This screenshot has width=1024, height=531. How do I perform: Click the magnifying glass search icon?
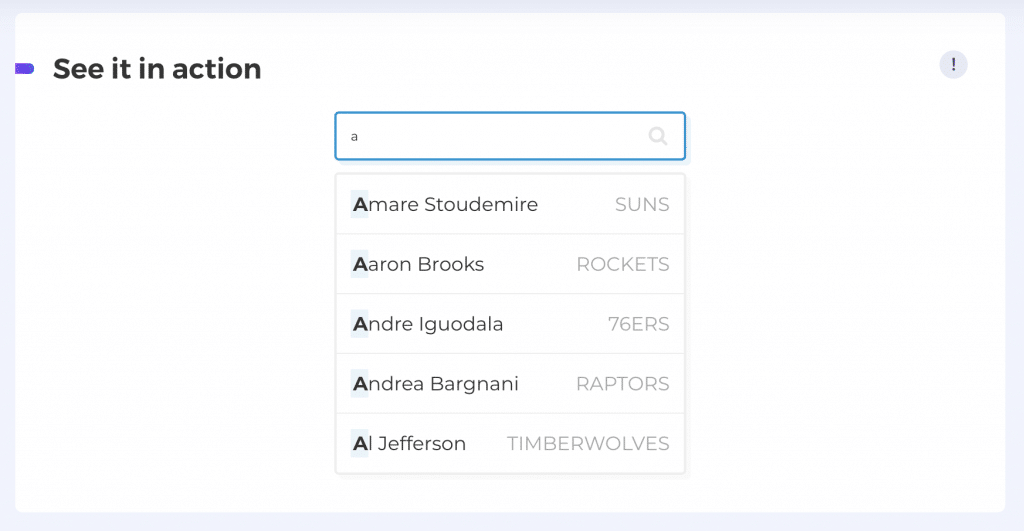point(658,136)
